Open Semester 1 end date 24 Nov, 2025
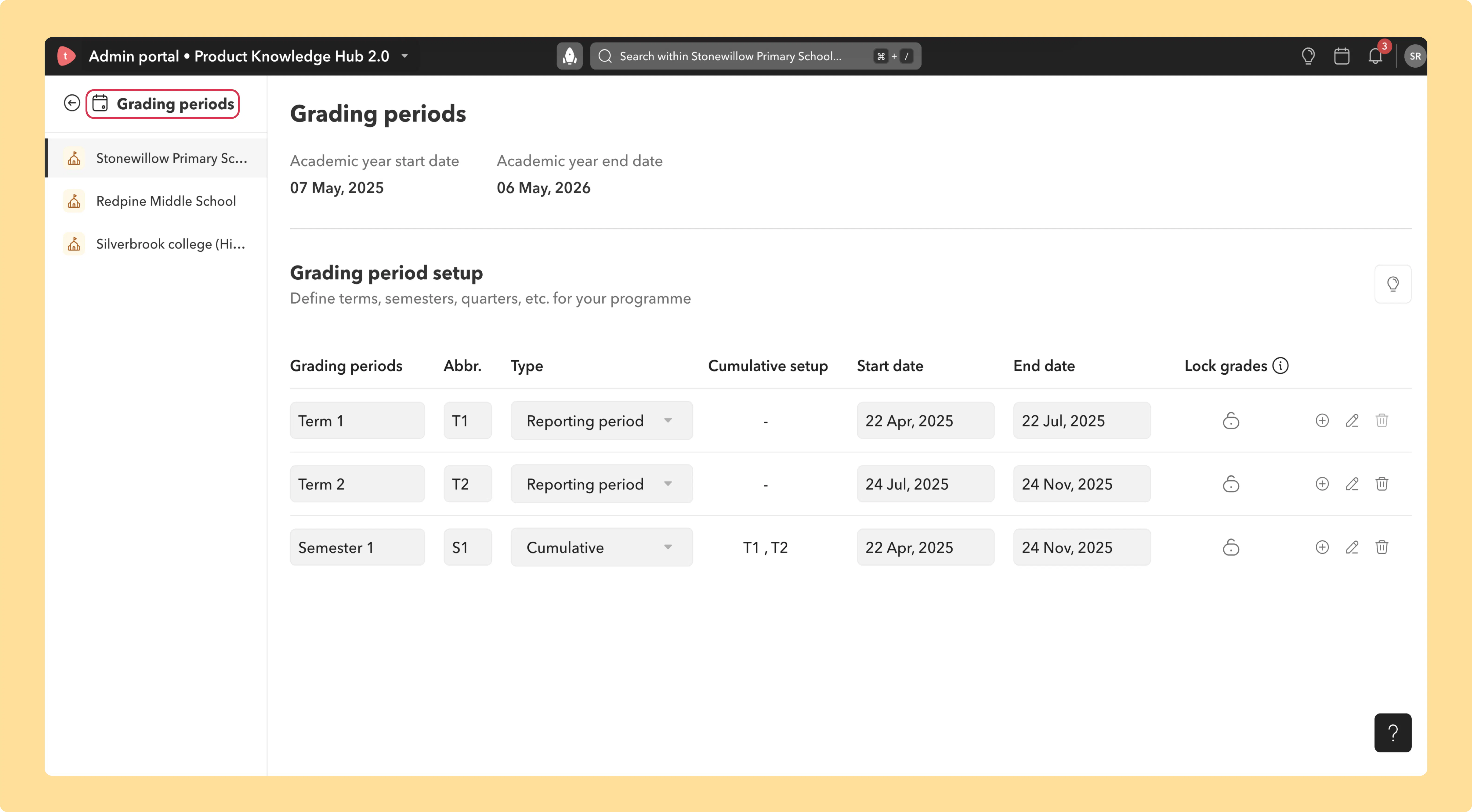The image size is (1472, 812). point(1082,547)
